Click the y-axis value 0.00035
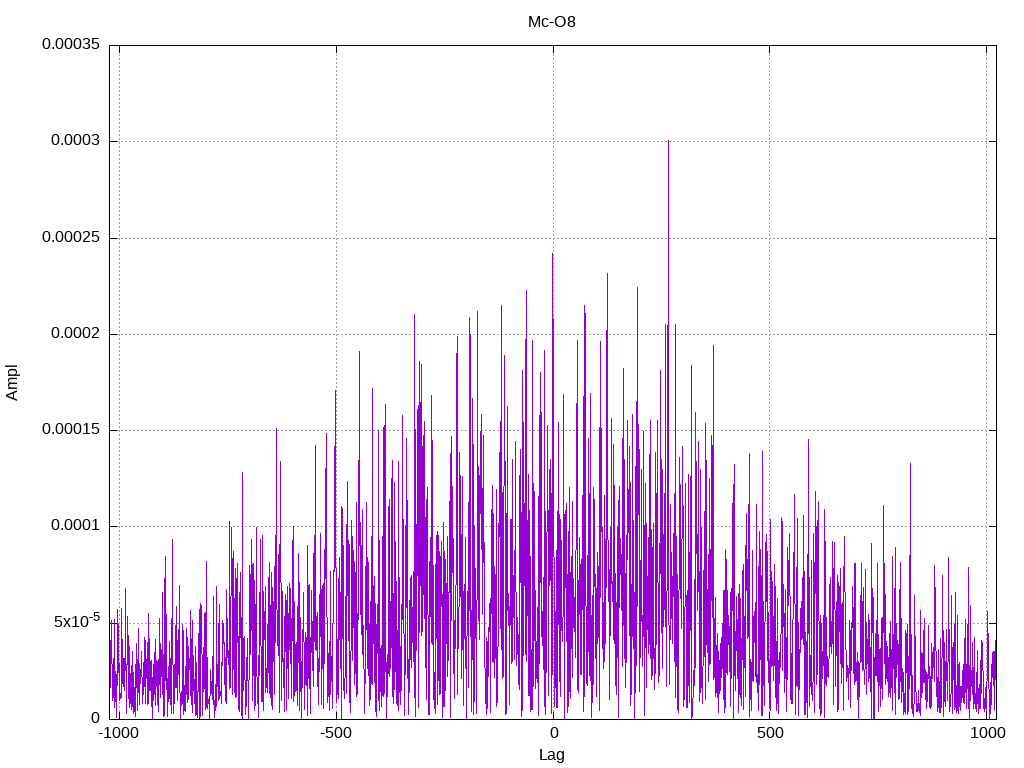 (71, 44)
